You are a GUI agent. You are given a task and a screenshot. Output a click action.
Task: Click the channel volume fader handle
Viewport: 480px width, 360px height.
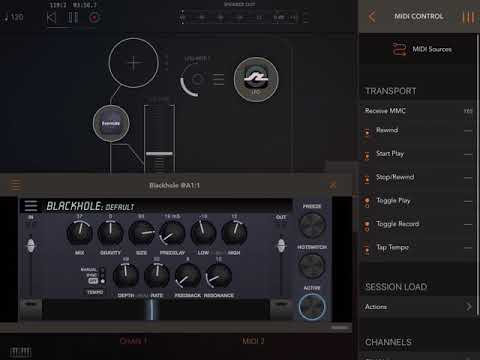pyautogui.click(x=159, y=154)
